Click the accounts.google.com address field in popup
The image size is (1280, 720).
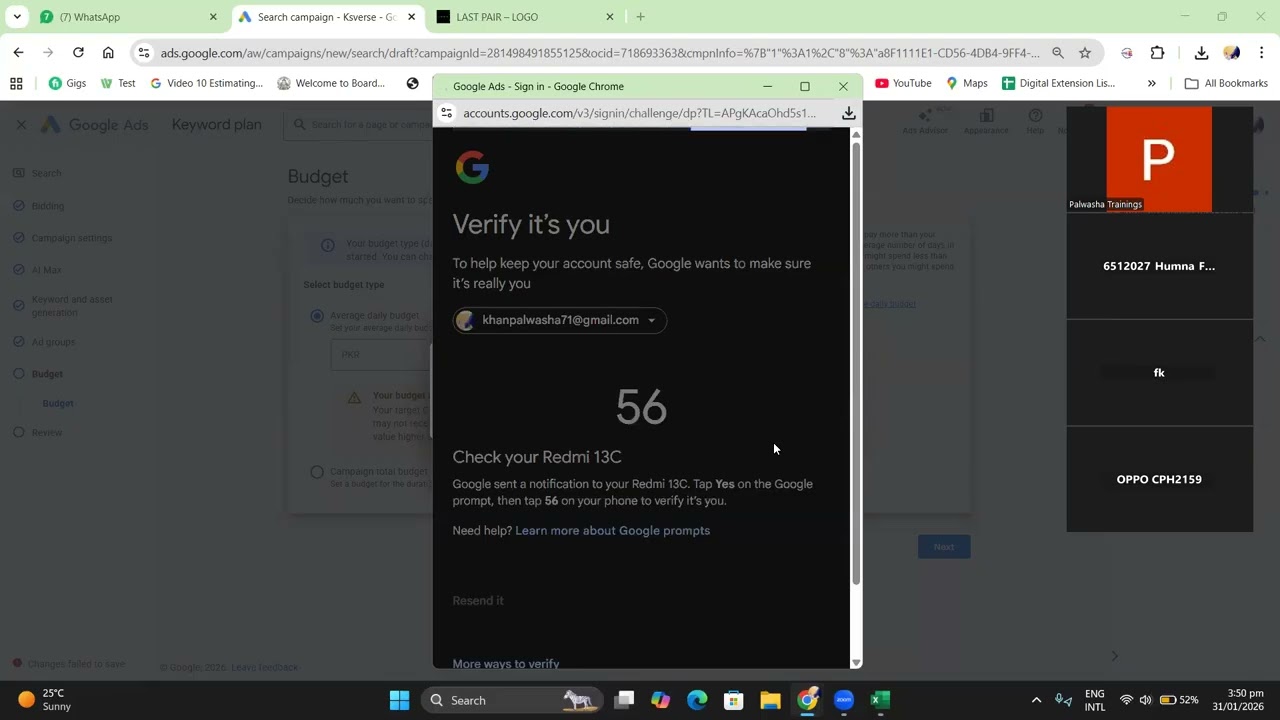(x=640, y=113)
